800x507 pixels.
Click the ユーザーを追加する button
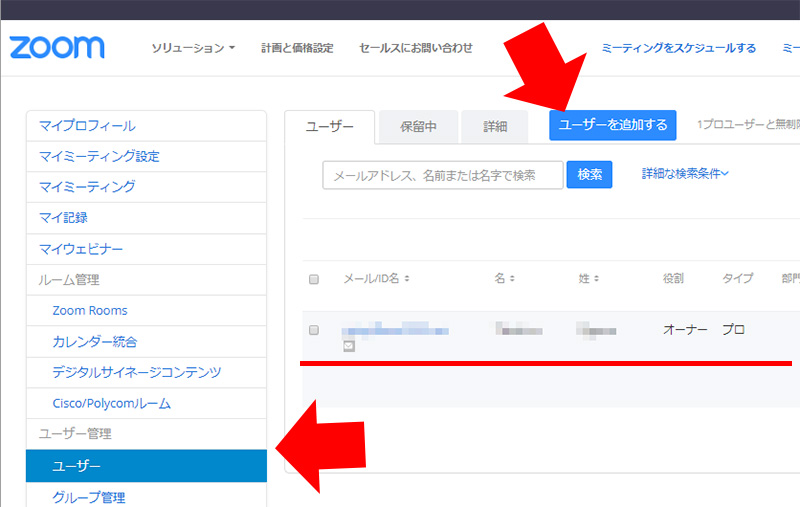[x=612, y=125]
